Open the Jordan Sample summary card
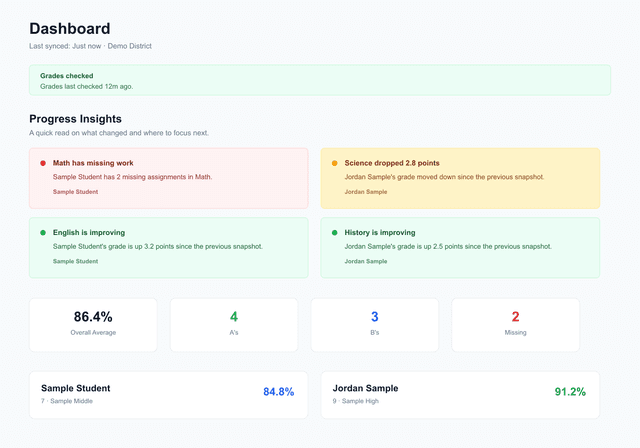Image resolution: width=640 pixels, height=448 pixels. coord(460,395)
